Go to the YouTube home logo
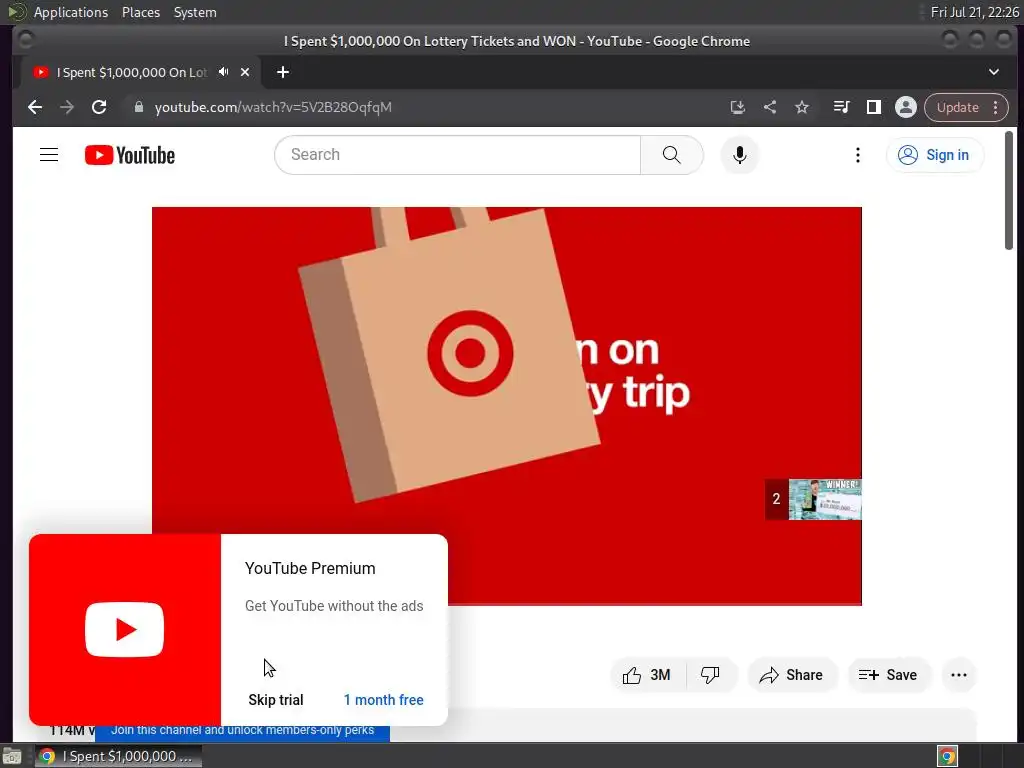 click(x=130, y=155)
